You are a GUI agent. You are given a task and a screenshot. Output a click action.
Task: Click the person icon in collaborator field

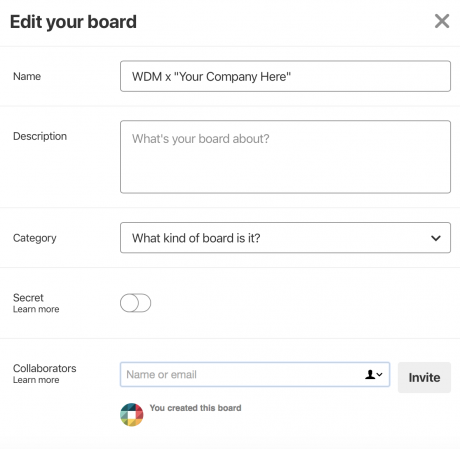[x=370, y=374]
